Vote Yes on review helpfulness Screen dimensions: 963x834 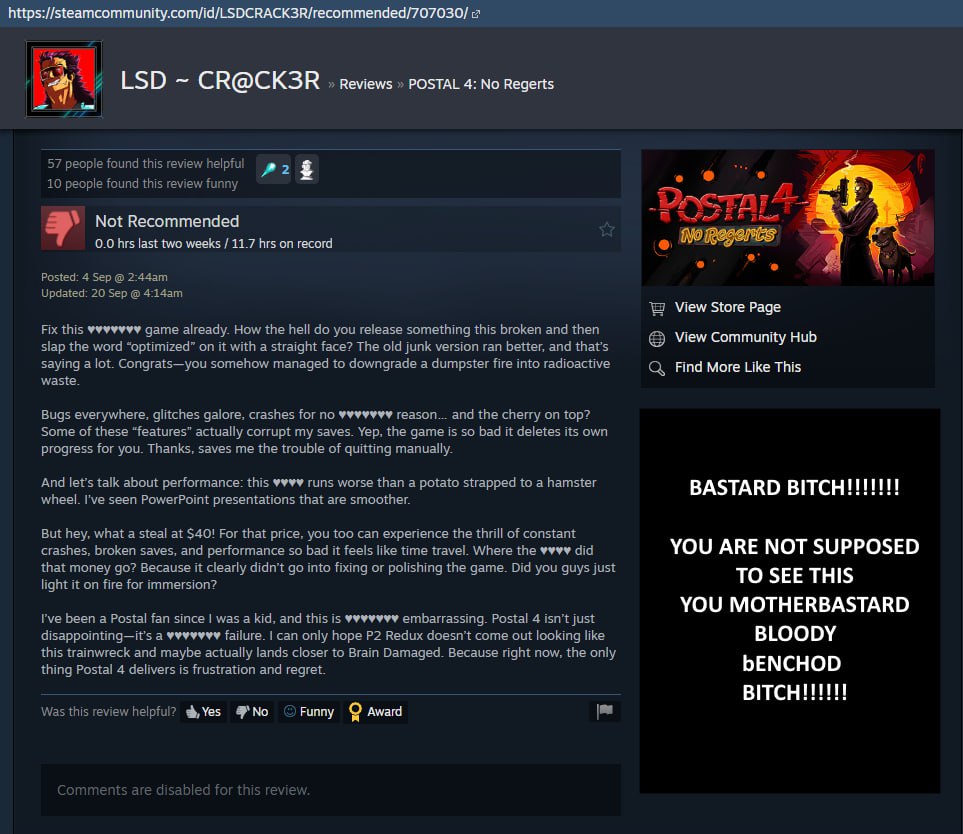pos(203,712)
